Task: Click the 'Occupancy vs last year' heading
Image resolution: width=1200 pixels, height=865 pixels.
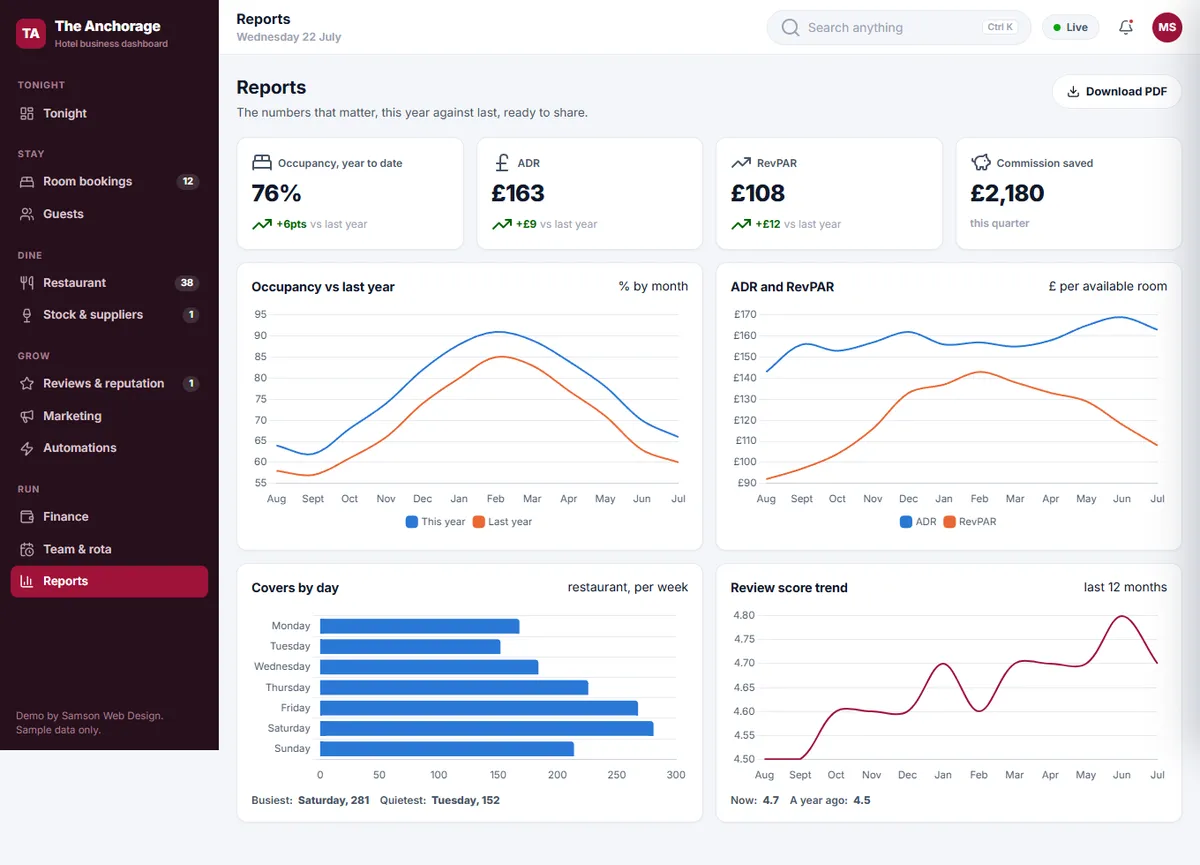Action: [x=323, y=287]
